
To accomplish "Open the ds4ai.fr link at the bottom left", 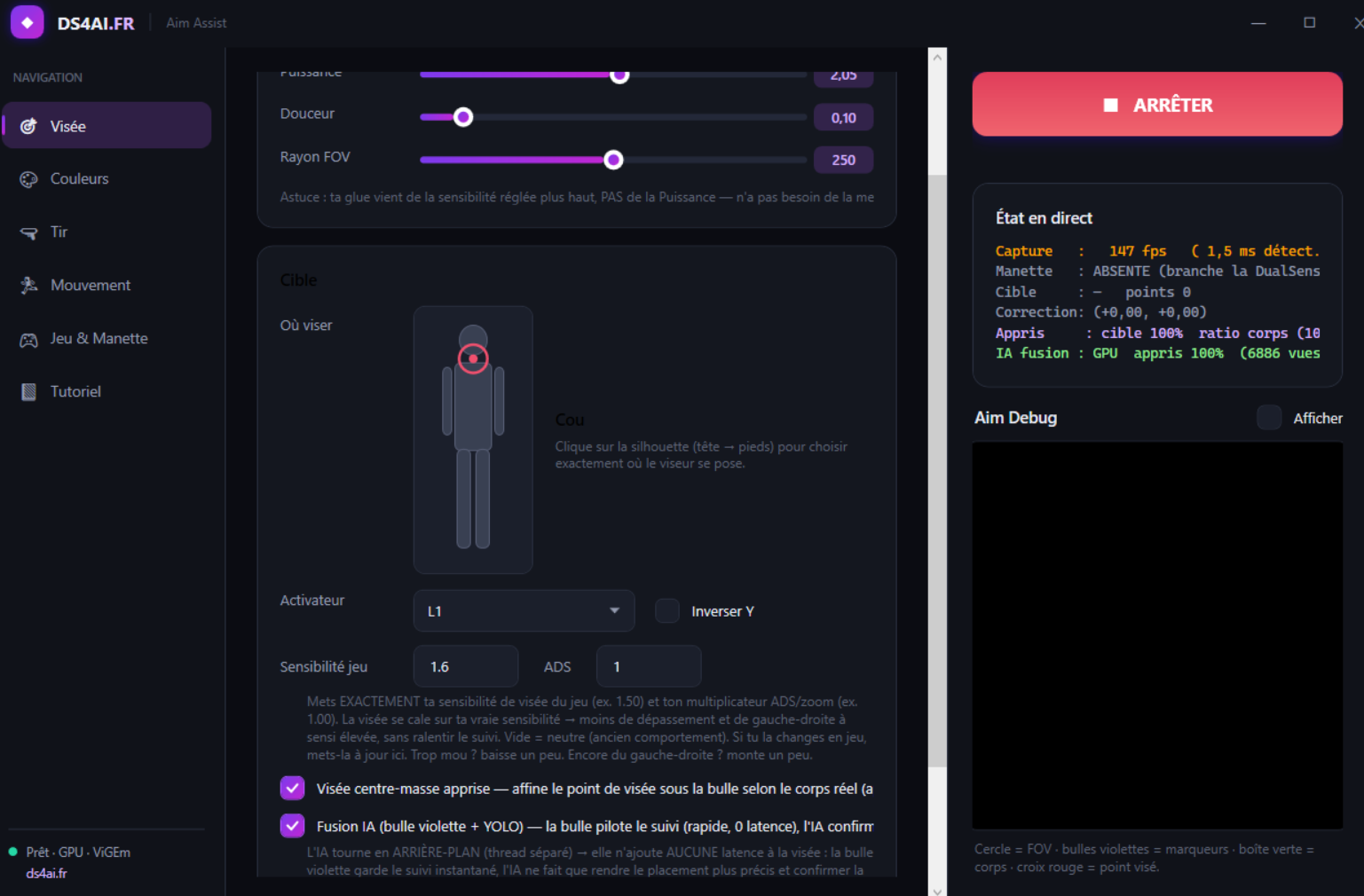I will (x=46, y=873).
